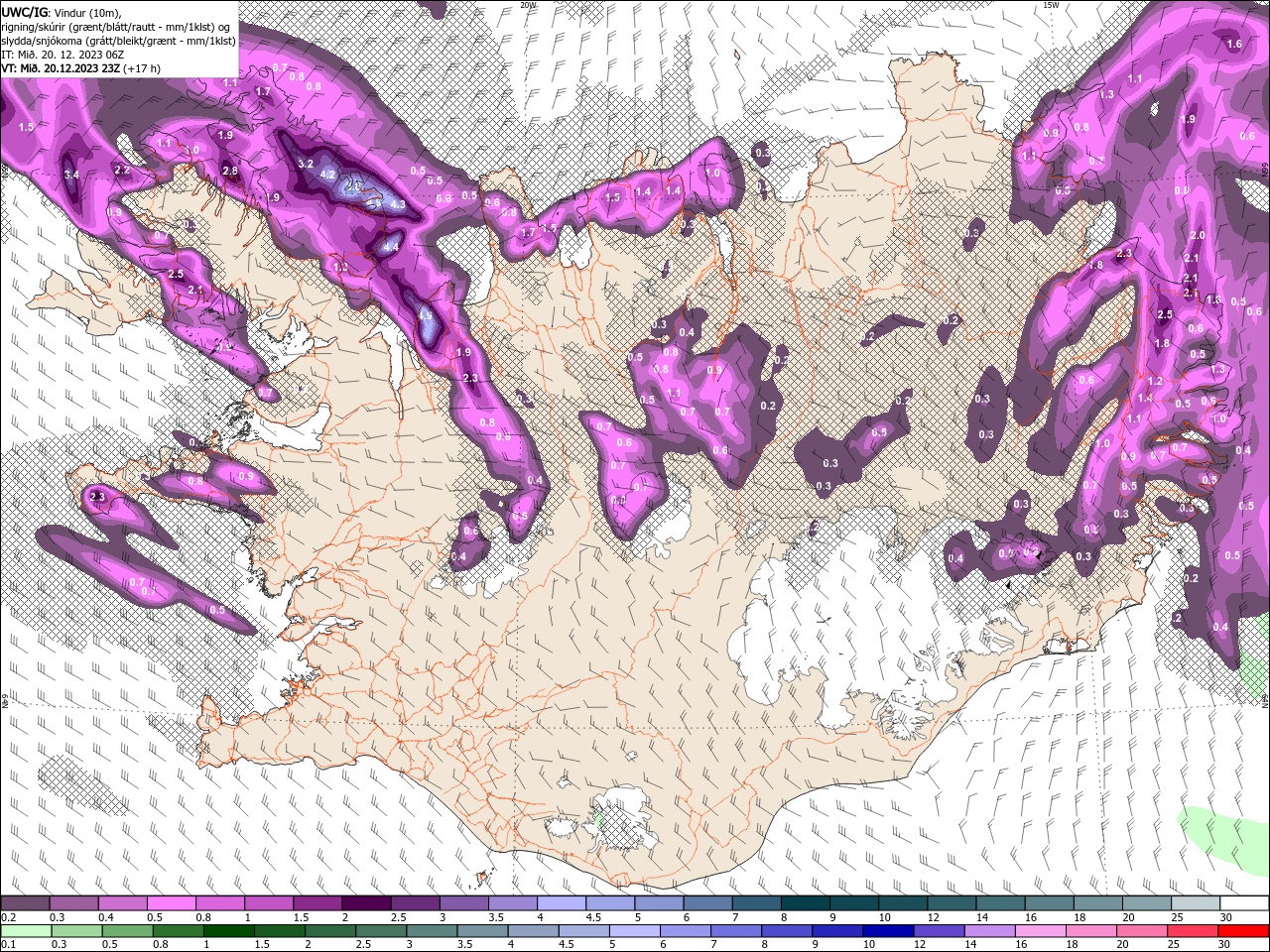Pick the coral red 25 rain legend swatch
1270x952 pixels.
tap(1194, 931)
